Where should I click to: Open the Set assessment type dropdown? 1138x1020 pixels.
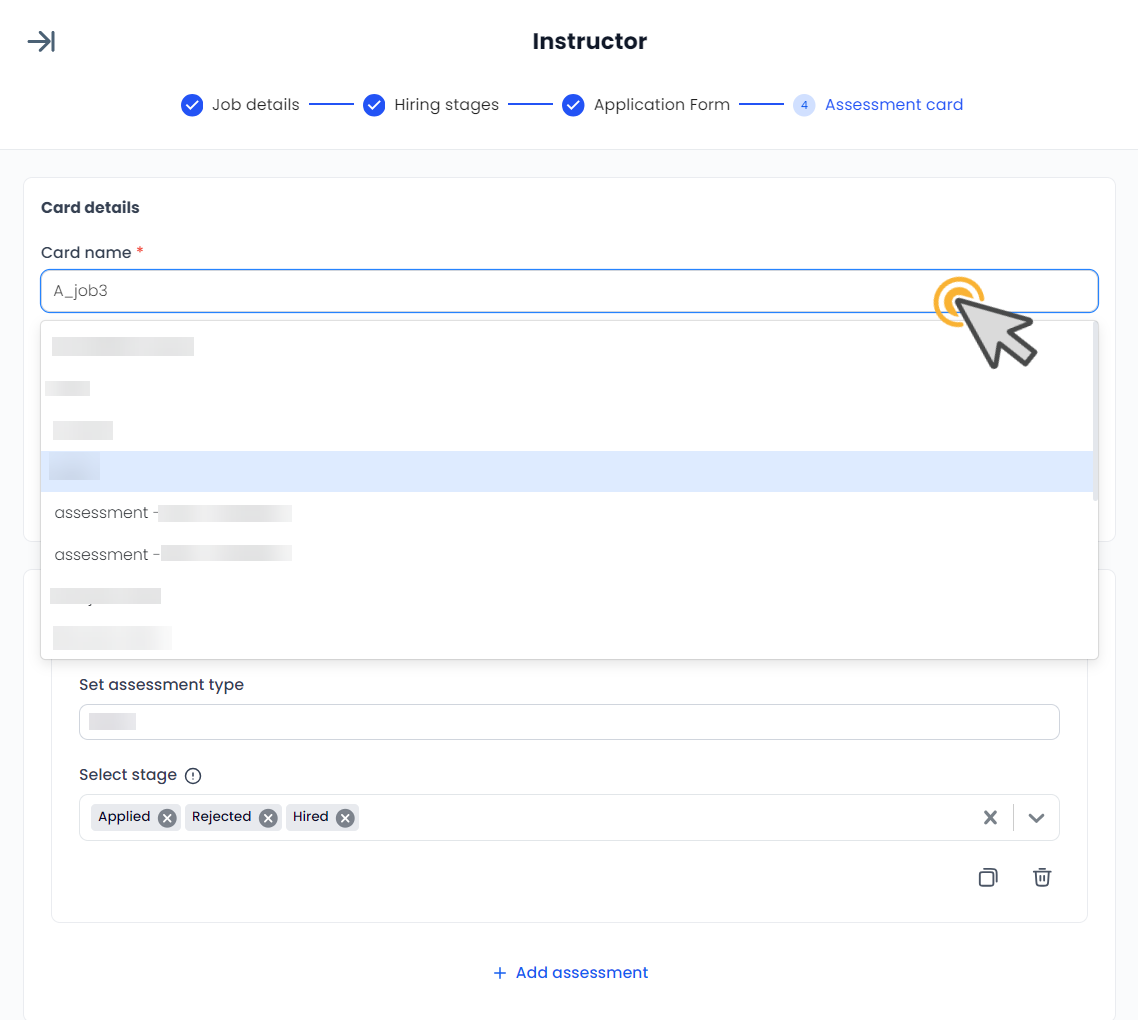(x=569, y=721)
